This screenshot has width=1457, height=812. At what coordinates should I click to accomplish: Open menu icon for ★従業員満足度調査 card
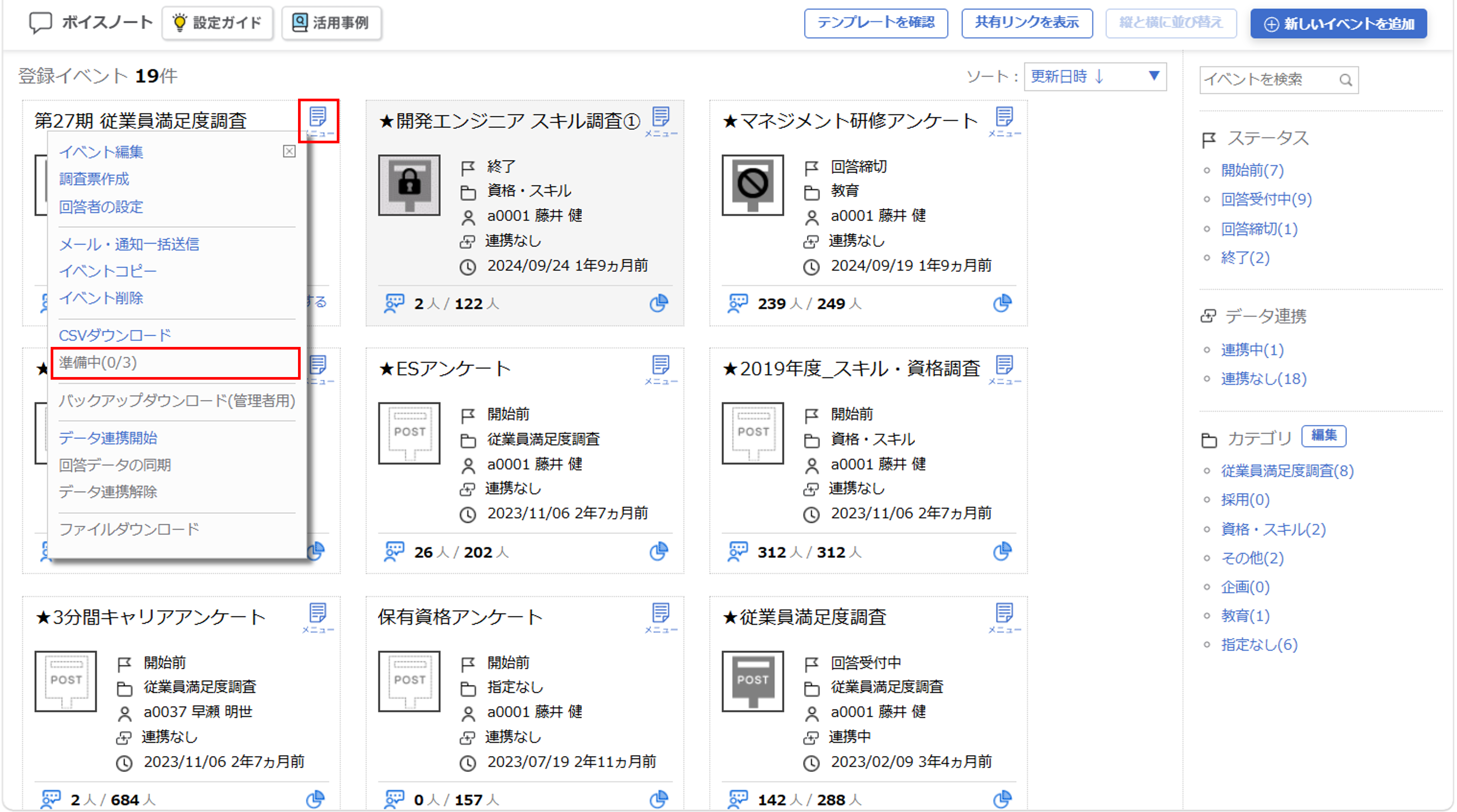1004,617
